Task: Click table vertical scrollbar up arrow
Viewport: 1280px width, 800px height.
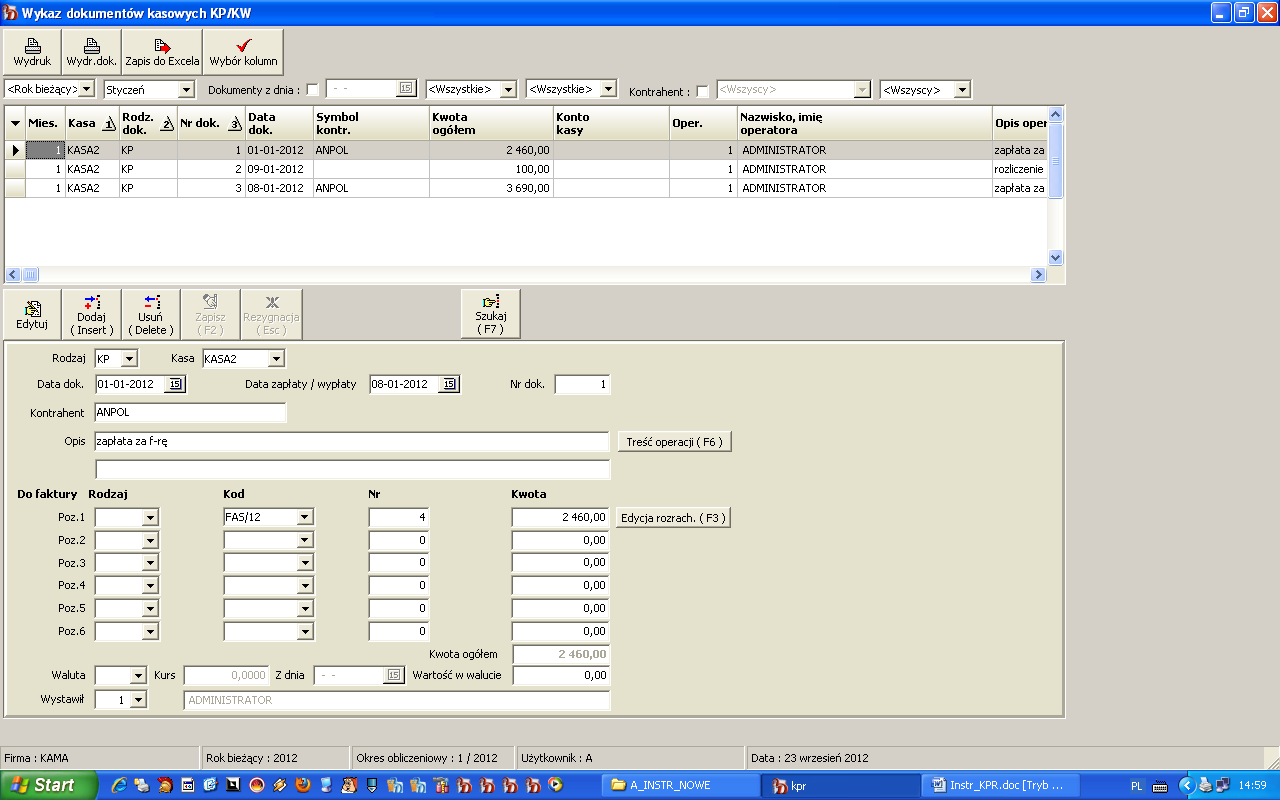Action: (1055, 115)
